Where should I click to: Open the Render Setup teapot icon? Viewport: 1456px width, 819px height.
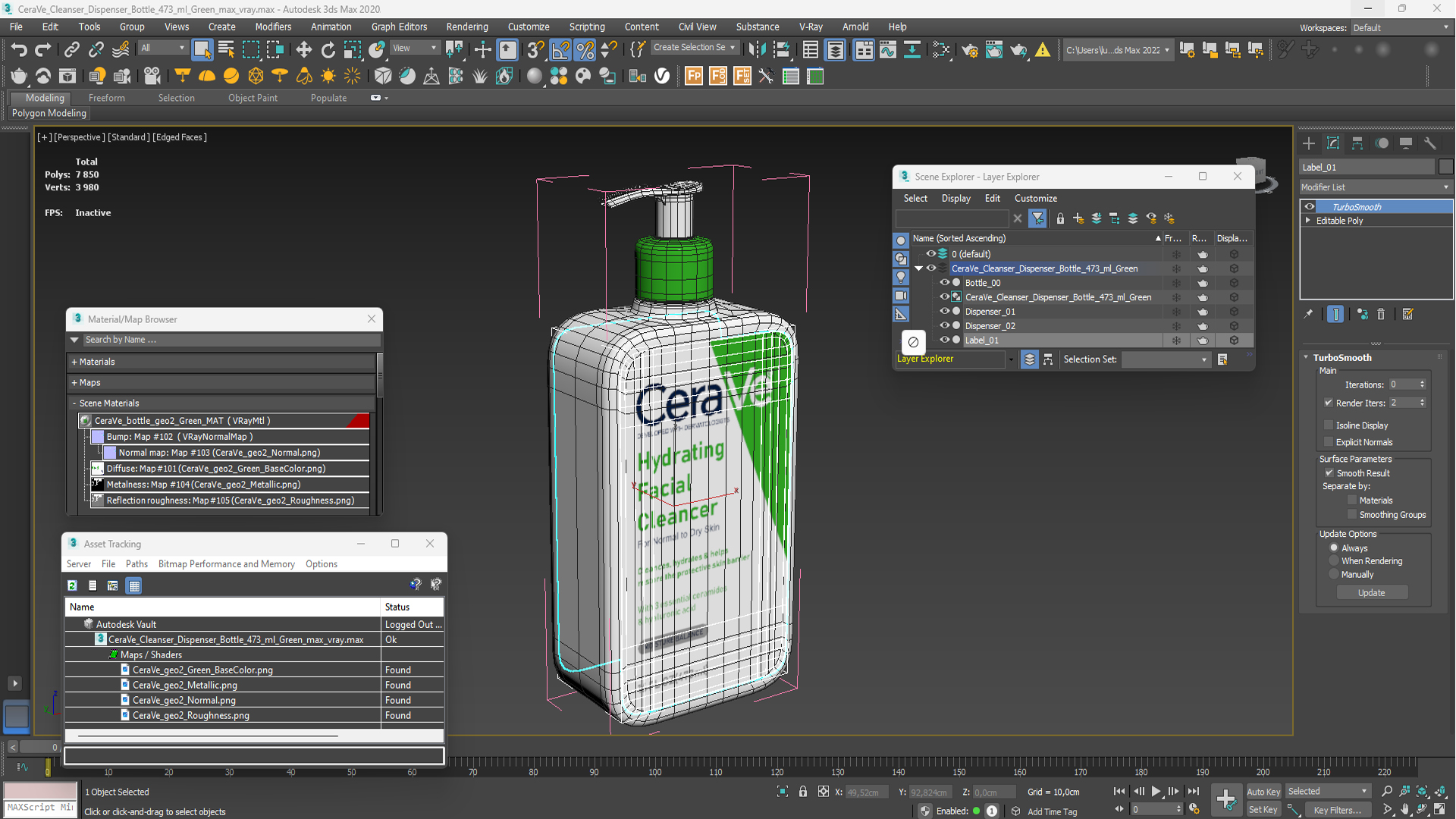969,50
